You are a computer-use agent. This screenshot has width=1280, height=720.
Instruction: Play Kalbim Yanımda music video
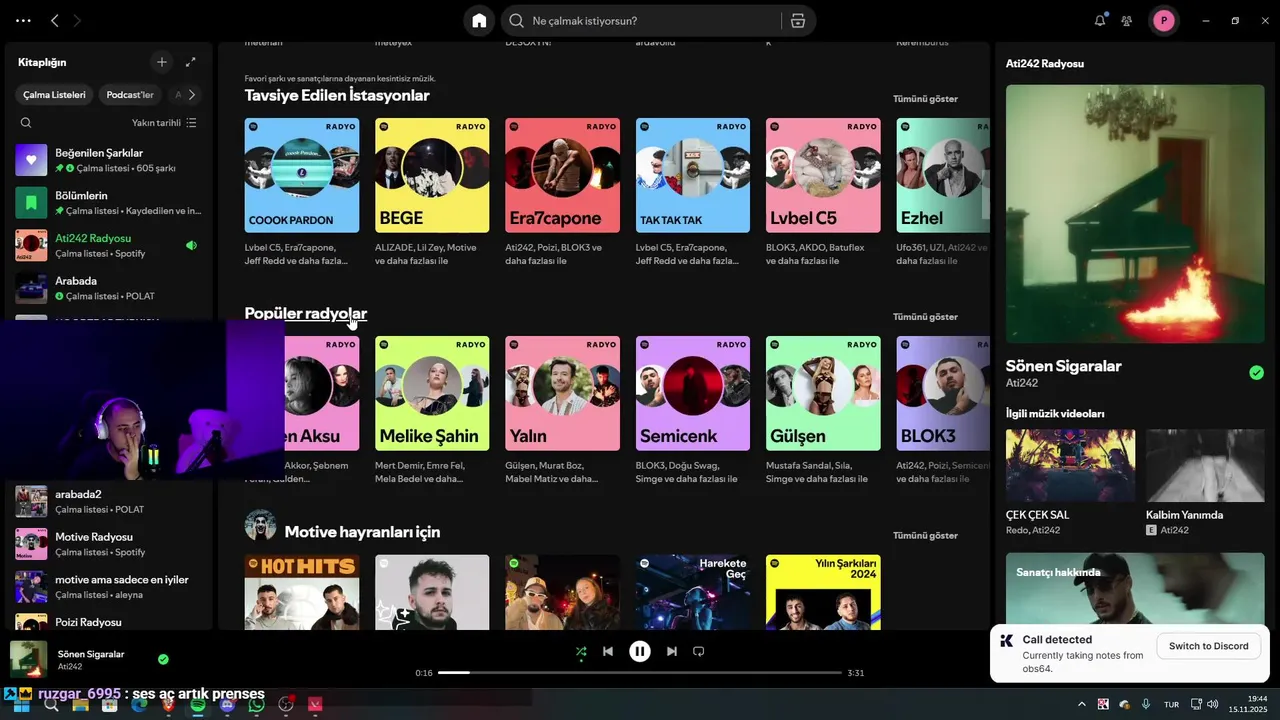pos(1205,466)
